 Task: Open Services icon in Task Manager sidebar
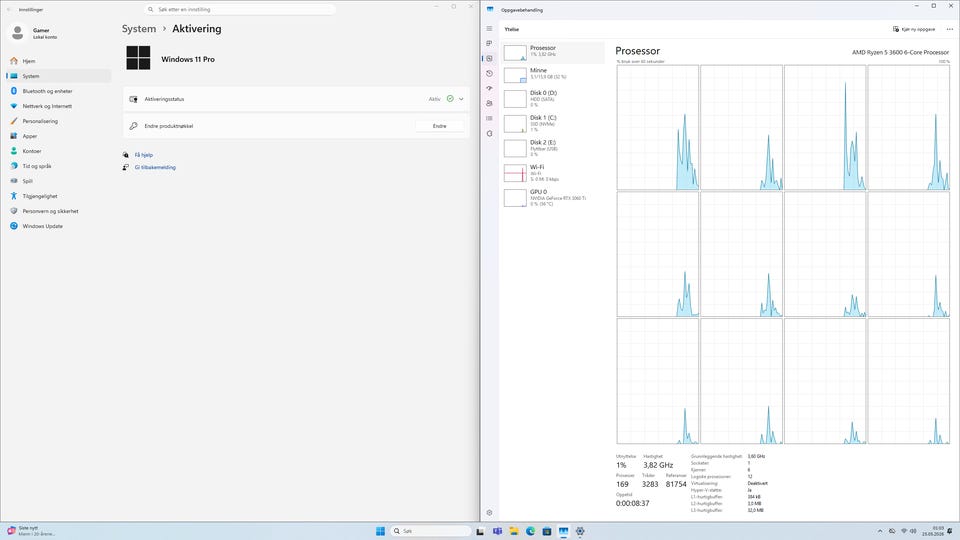pyautogui.click(x=489, y=133)
